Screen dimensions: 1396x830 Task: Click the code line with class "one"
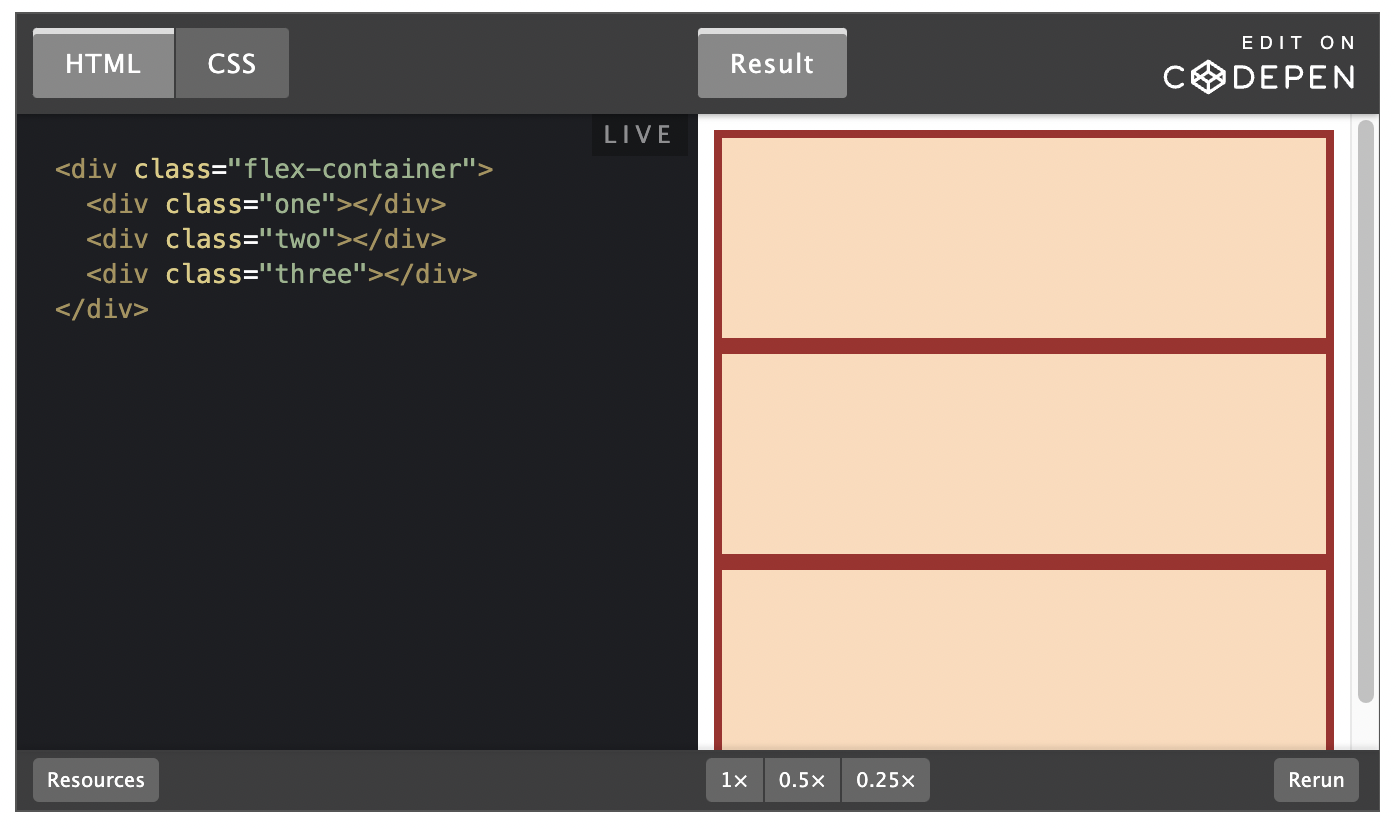(265, 204)
